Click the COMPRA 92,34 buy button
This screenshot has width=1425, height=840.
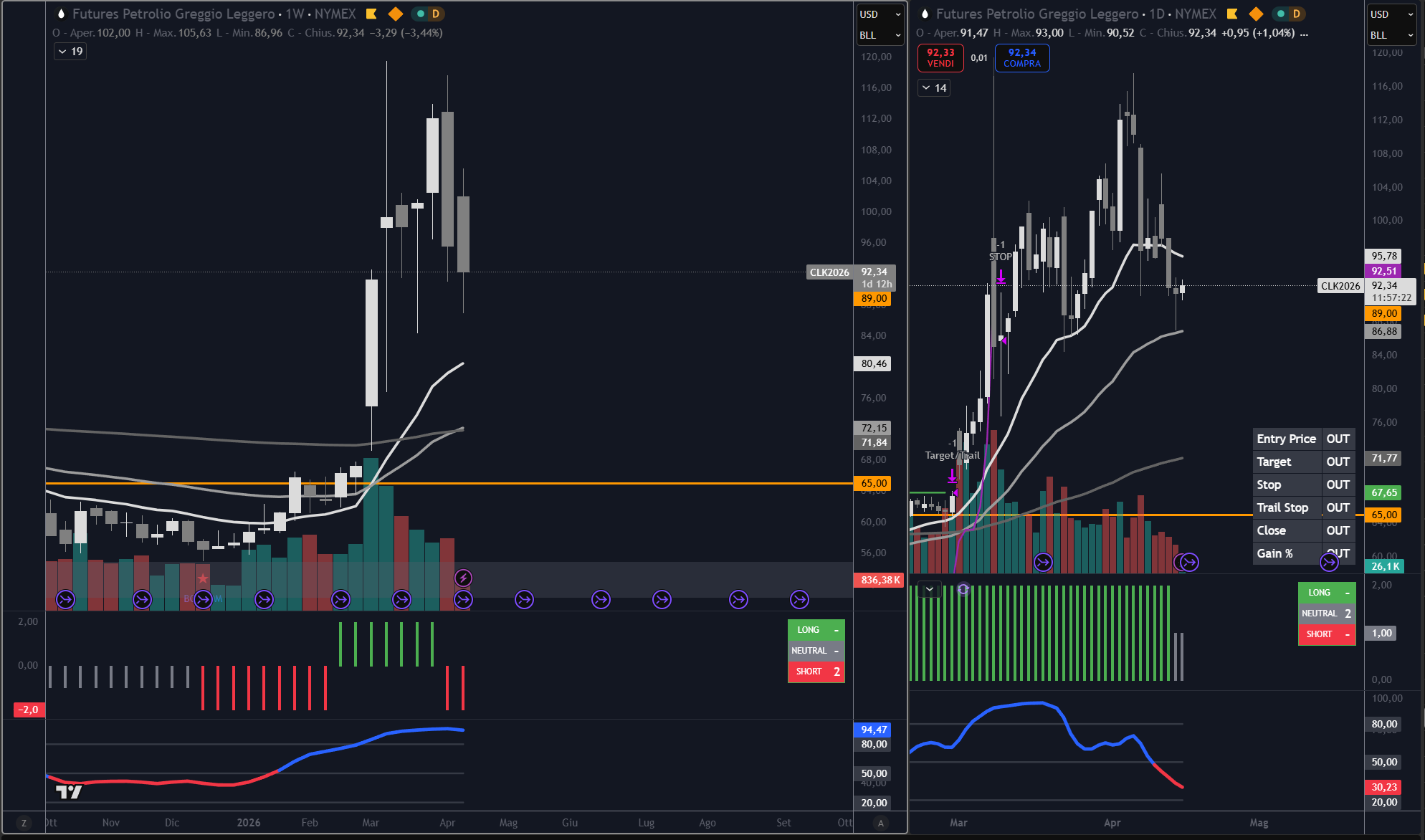pyautogui.click(x=1022, y=58)
